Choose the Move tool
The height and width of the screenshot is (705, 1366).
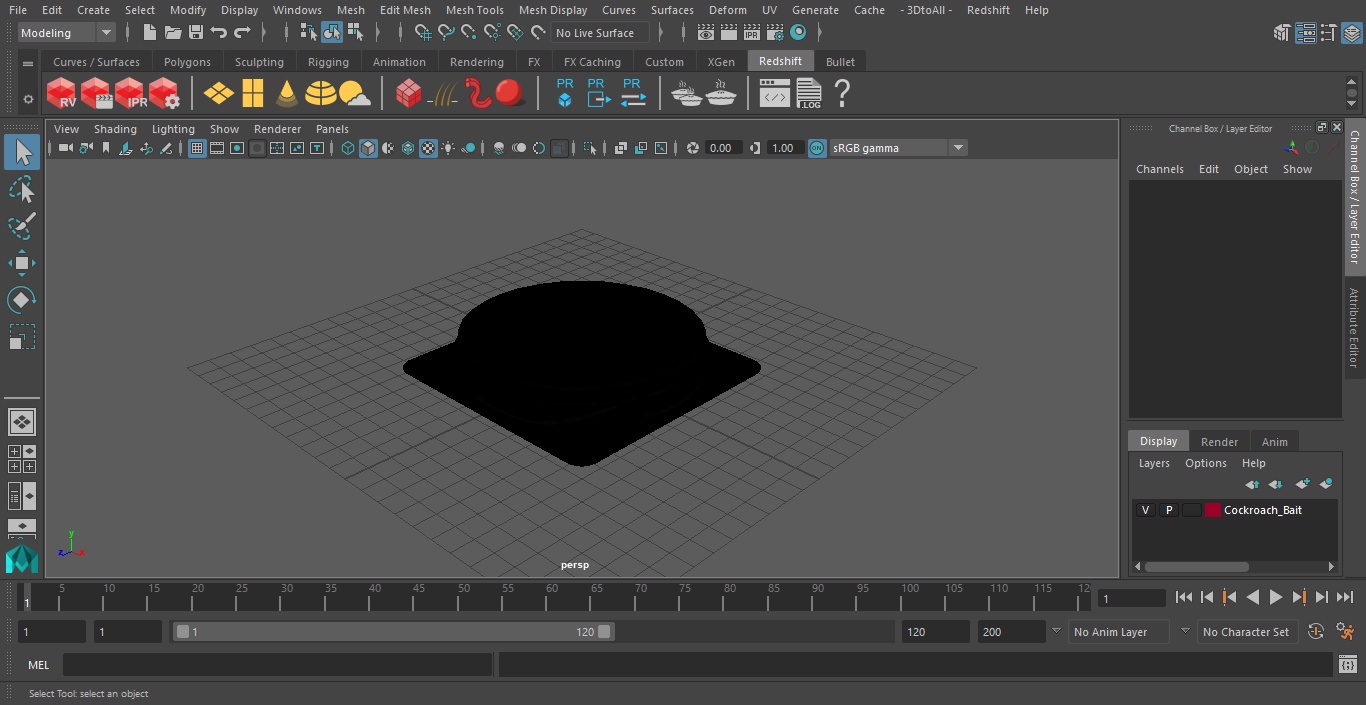point(22,263)
